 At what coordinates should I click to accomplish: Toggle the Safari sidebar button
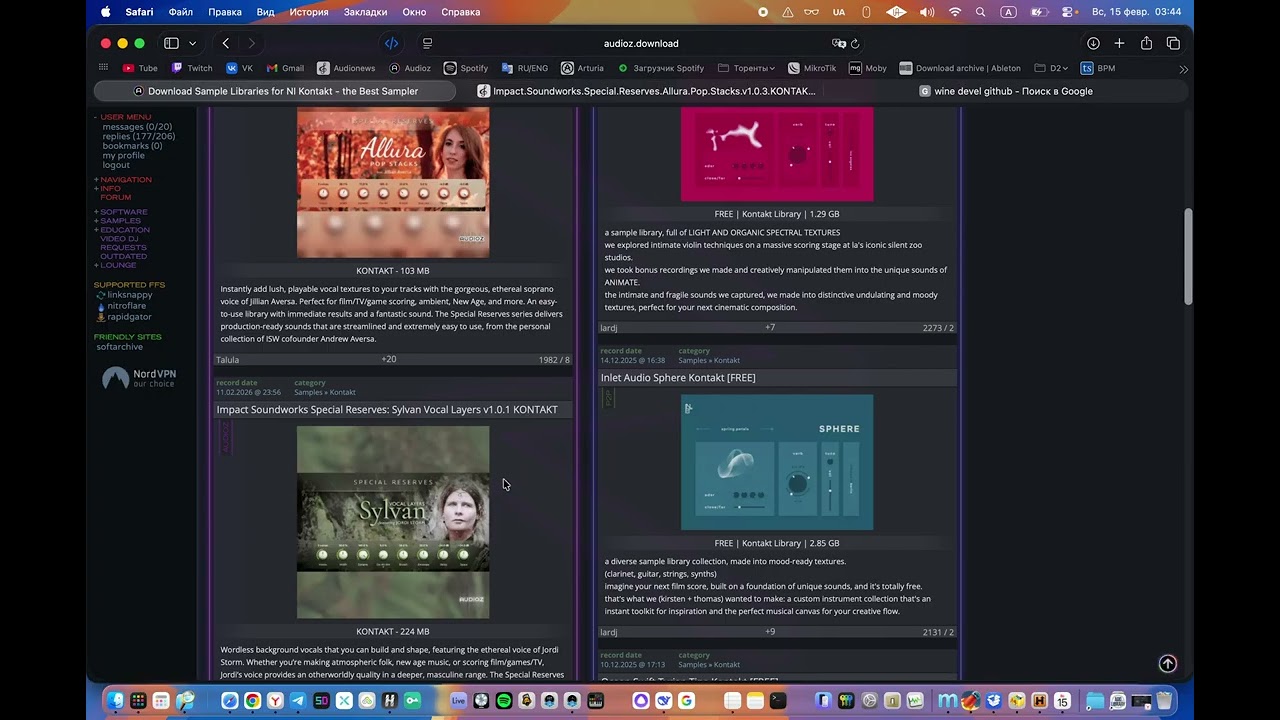click(x=171, y=43)
